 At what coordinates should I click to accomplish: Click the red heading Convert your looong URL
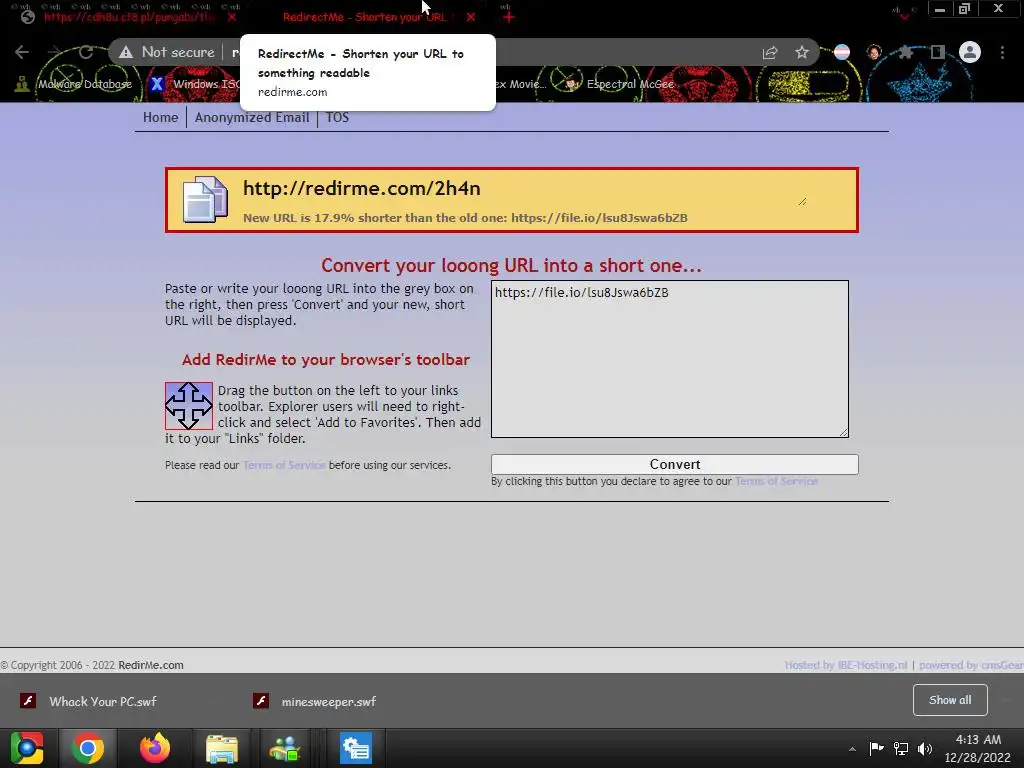[511, 265]
